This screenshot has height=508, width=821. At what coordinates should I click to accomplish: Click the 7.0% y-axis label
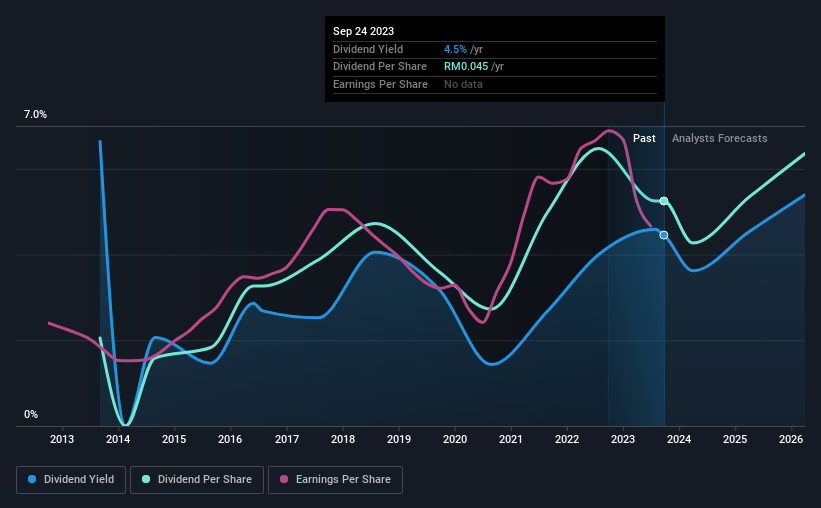[35, 114]
